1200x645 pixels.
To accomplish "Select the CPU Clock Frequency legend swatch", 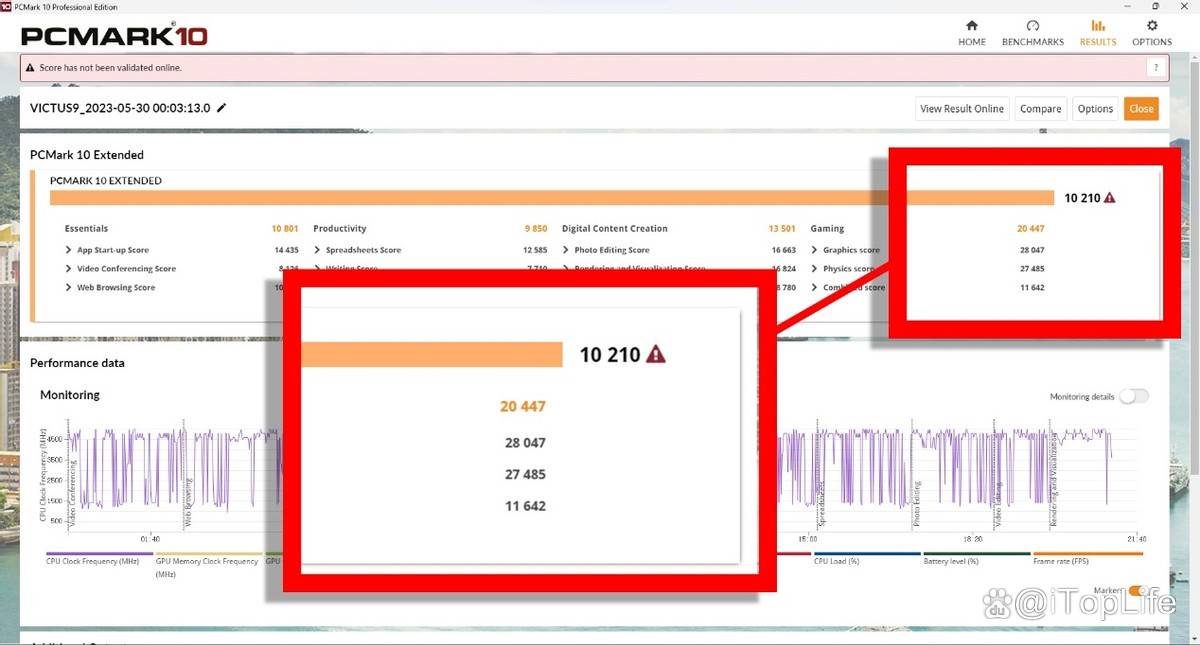I will pyautogui.click(x=99, y=553).
